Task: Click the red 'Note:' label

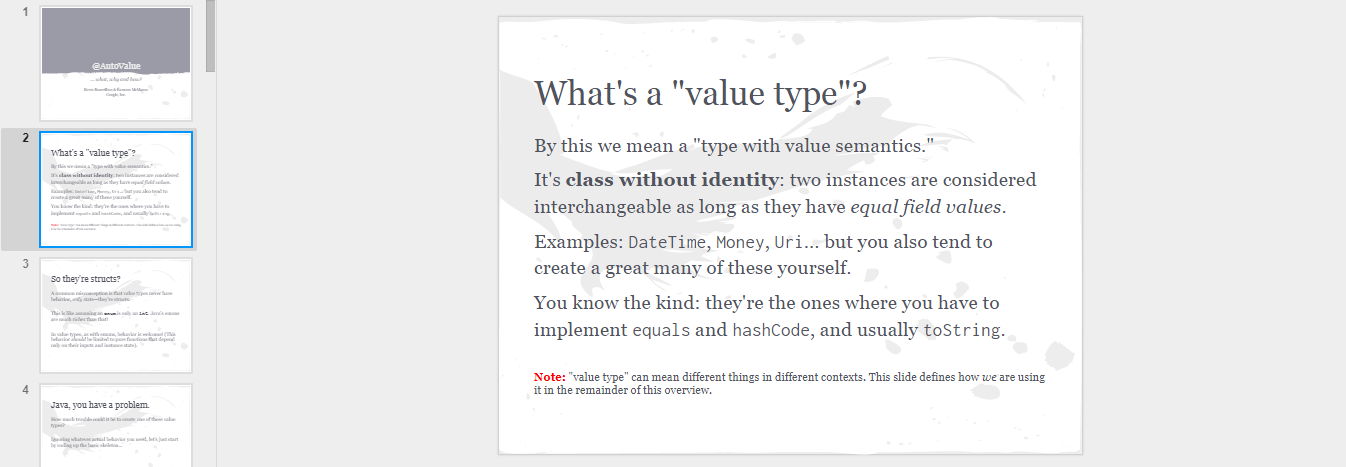Action: (x=549, y=377)
